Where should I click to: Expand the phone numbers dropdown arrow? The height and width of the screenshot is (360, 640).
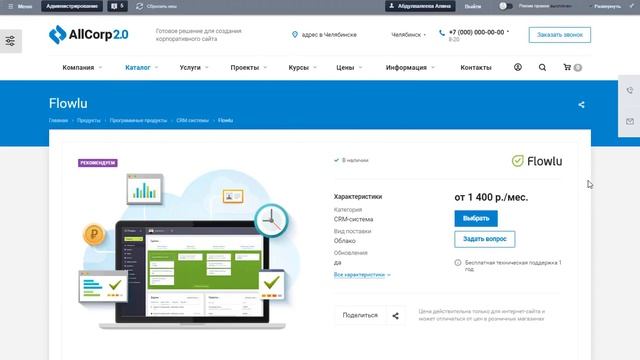coord(508,32)
